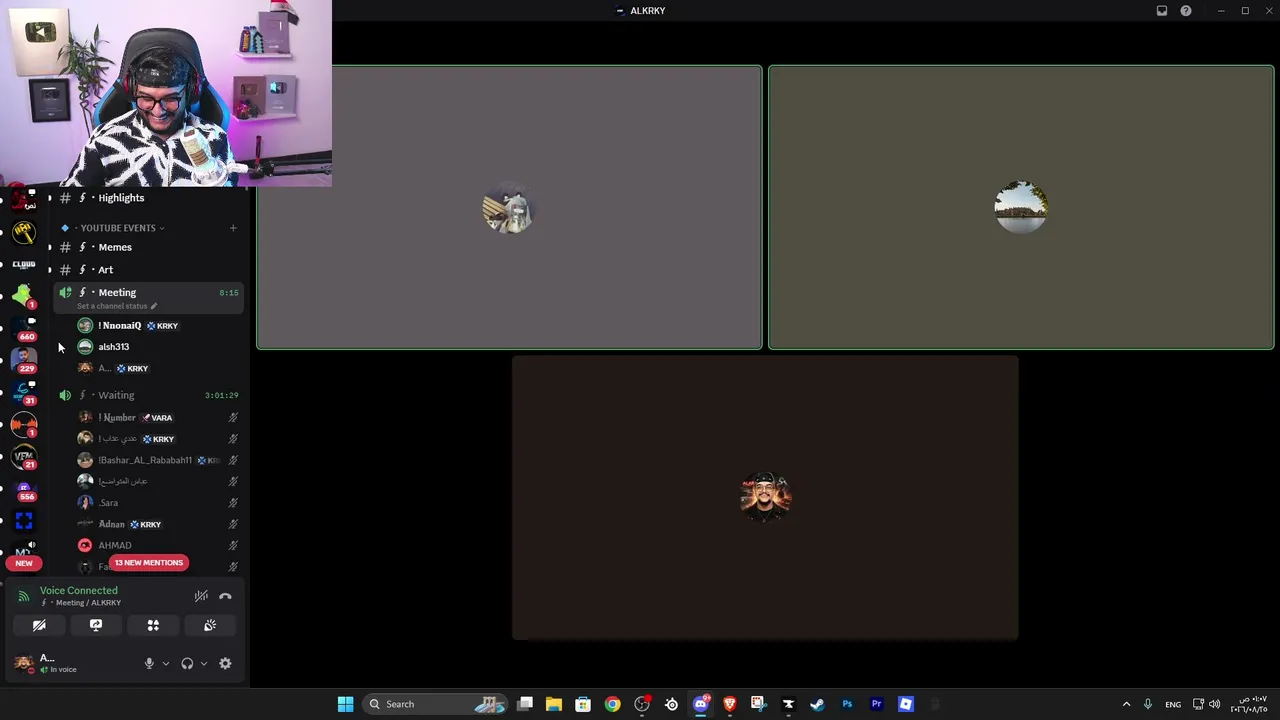This screenshot has height=720, width=1280.
Task: Show hidden system tray icons
Action: pos(1126,704)
